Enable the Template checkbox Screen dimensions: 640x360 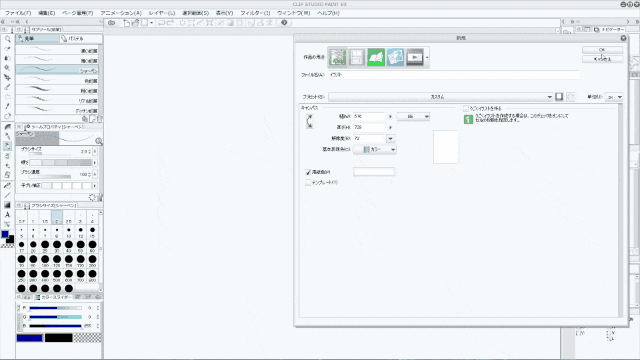[x=308, y=183]
